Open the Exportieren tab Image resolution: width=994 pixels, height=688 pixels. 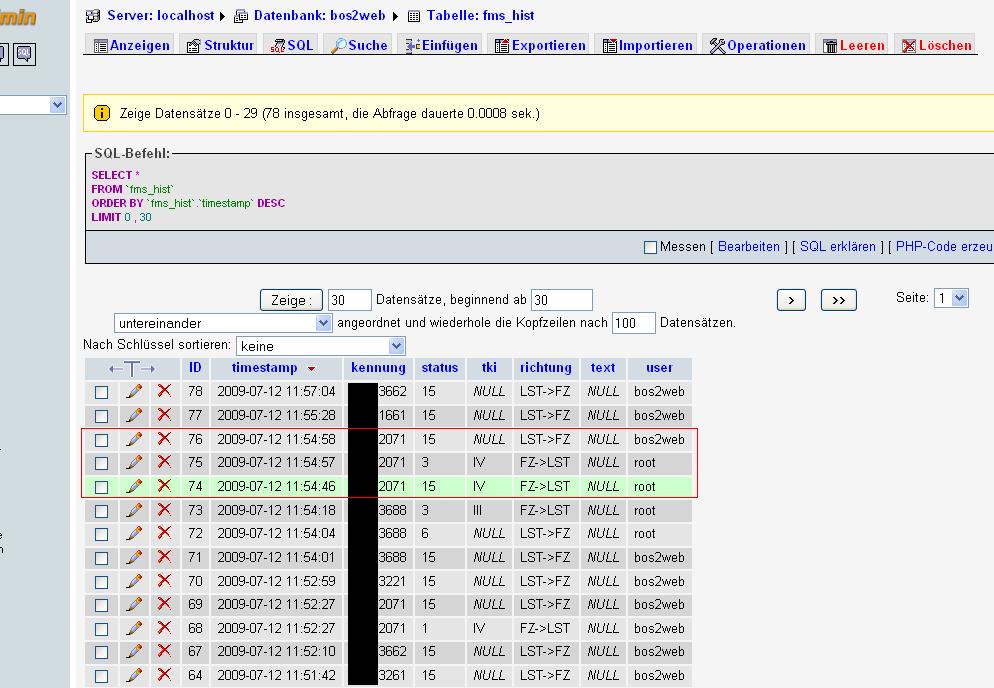pyautogui.click(x=540, y=45)
